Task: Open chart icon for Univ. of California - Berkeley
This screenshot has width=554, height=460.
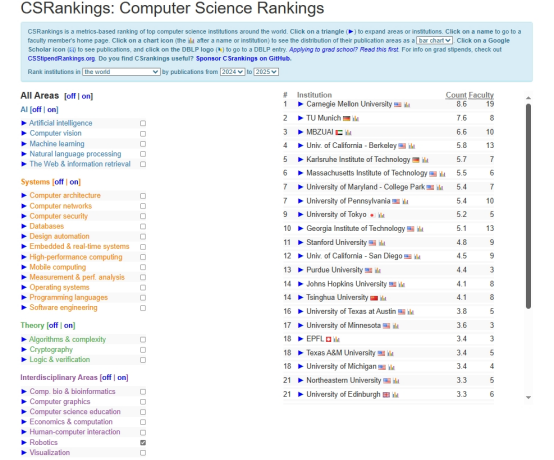Action: pyautogui.click(x=412, y=146)
